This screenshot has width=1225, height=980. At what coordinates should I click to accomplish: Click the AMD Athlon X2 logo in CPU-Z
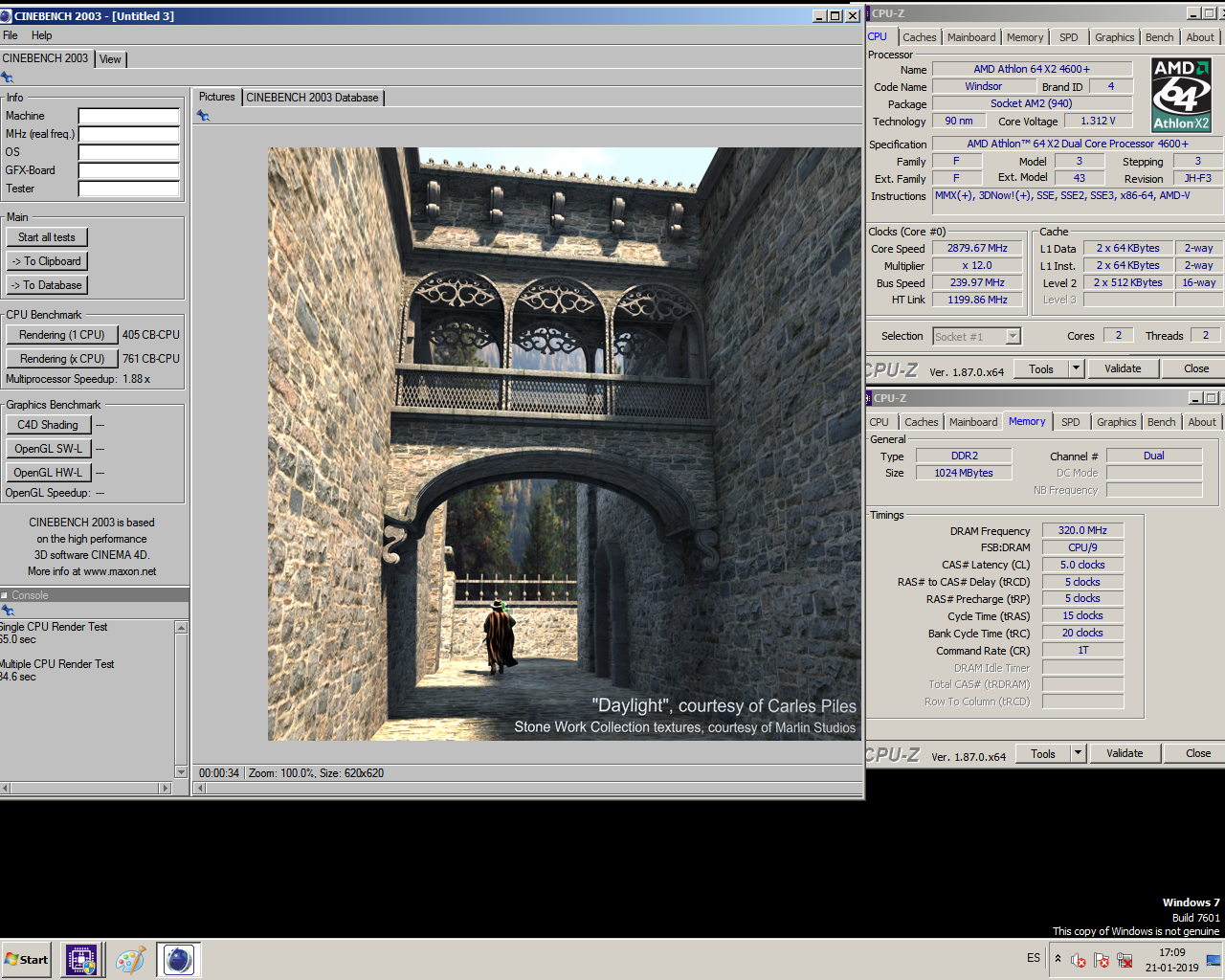click(1181, 95)
